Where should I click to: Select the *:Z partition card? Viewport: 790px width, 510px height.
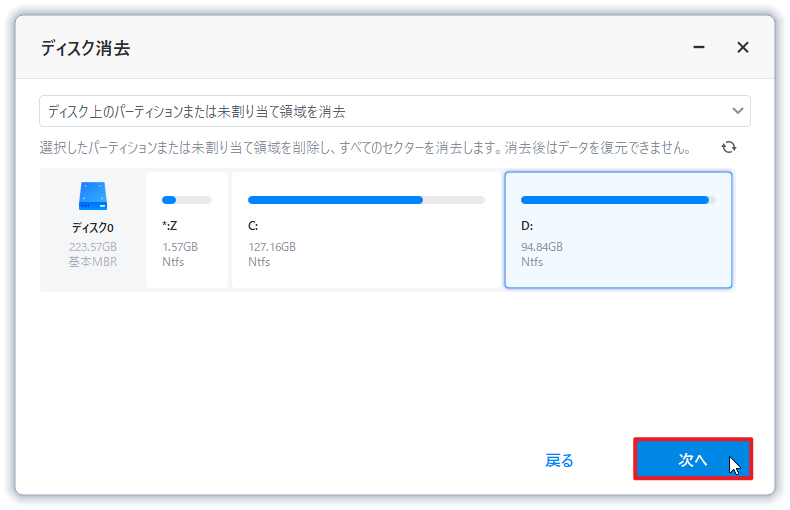(187, 230)
